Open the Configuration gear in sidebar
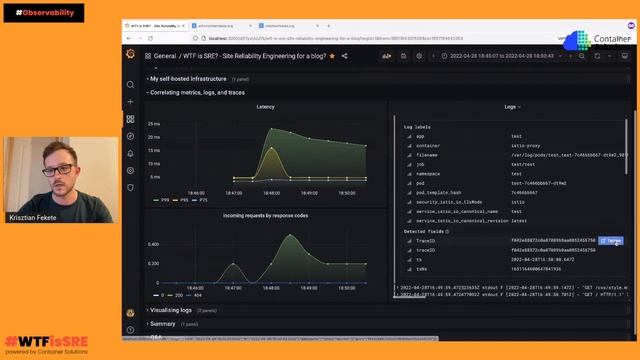Screen dimensions: 640x360 (x=130, y=171)
